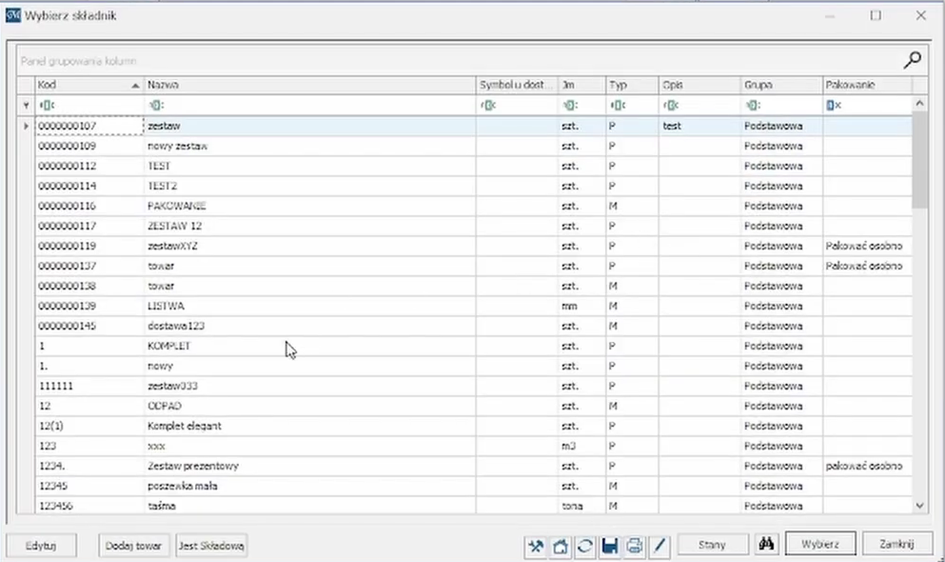Open search with the magnifying glass icon
The image size is (945, 562).
coord(912,60)
